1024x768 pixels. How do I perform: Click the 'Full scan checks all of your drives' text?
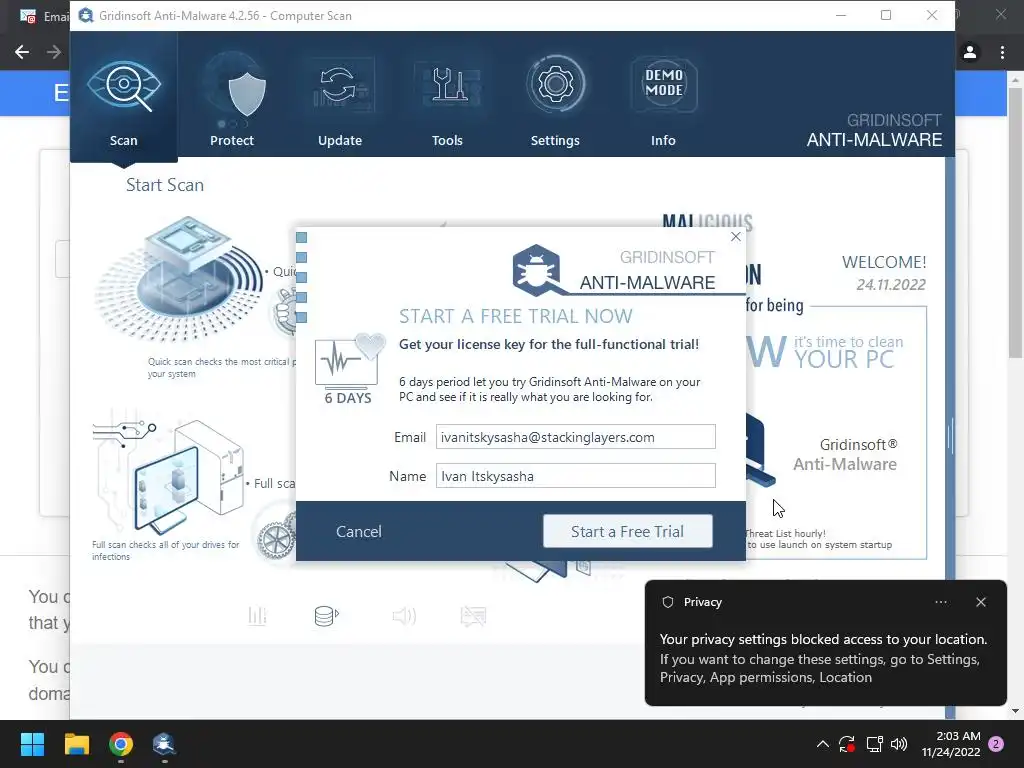tap(166, 551)
